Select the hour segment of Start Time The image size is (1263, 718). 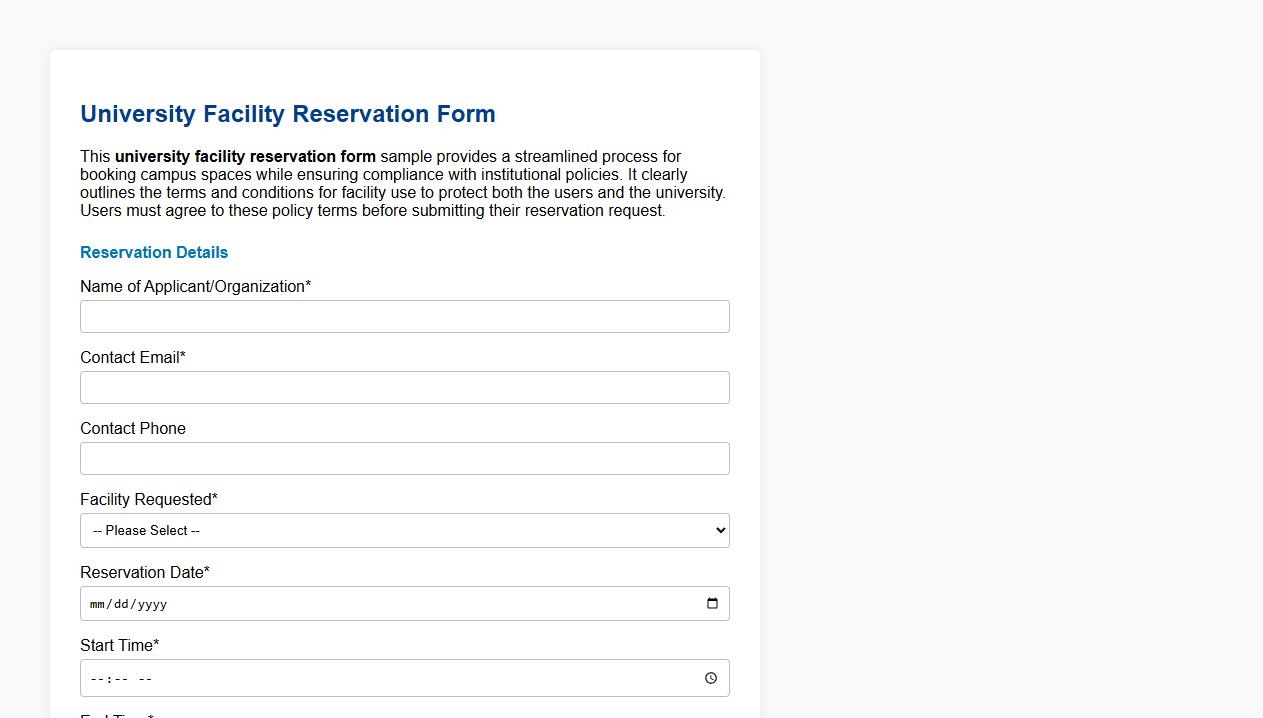tap(95, 678)
